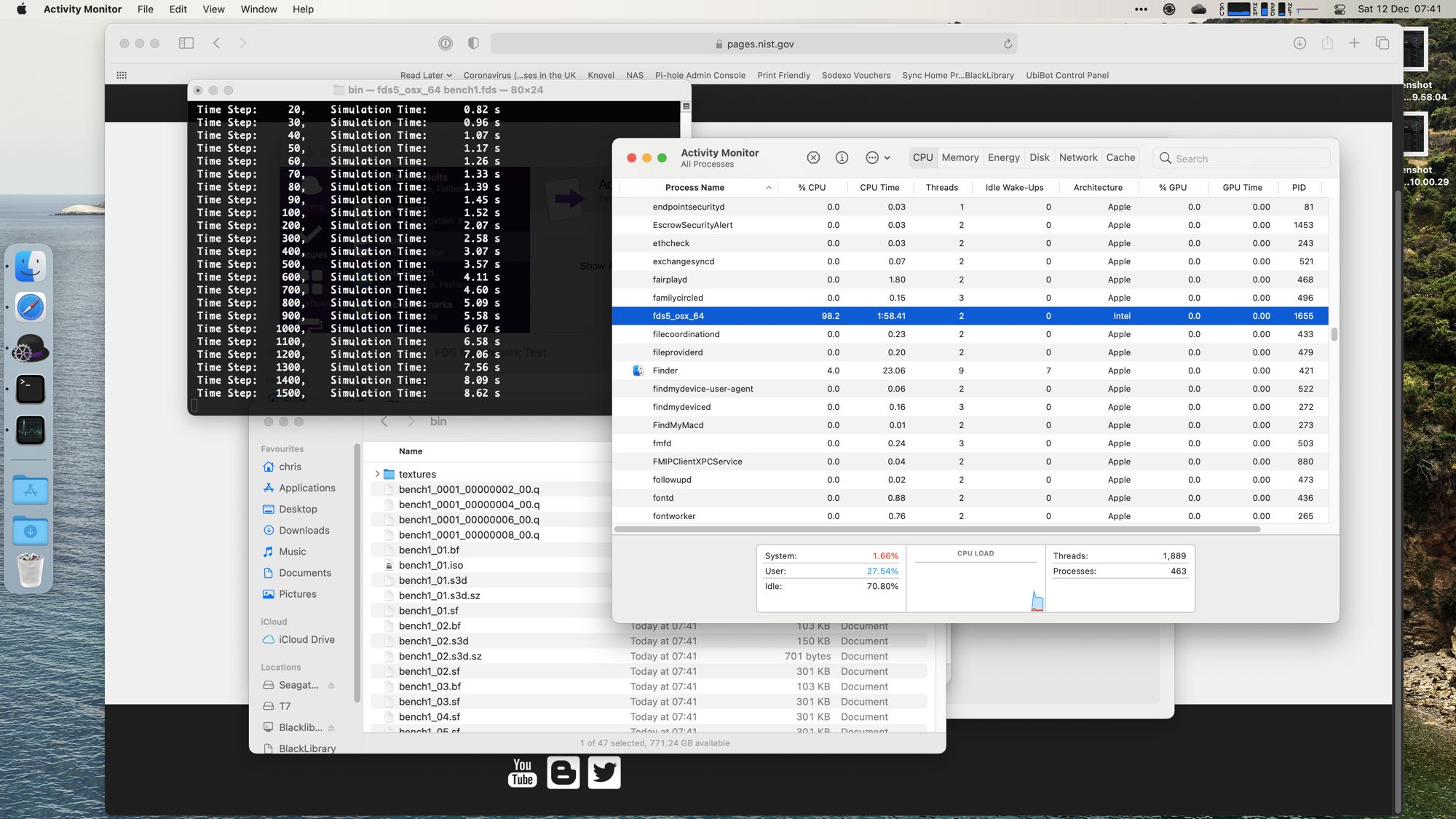Open Finder from the Dock
Image resolution: width=1456 pixels, height=819 pixels.
[30, 266]
